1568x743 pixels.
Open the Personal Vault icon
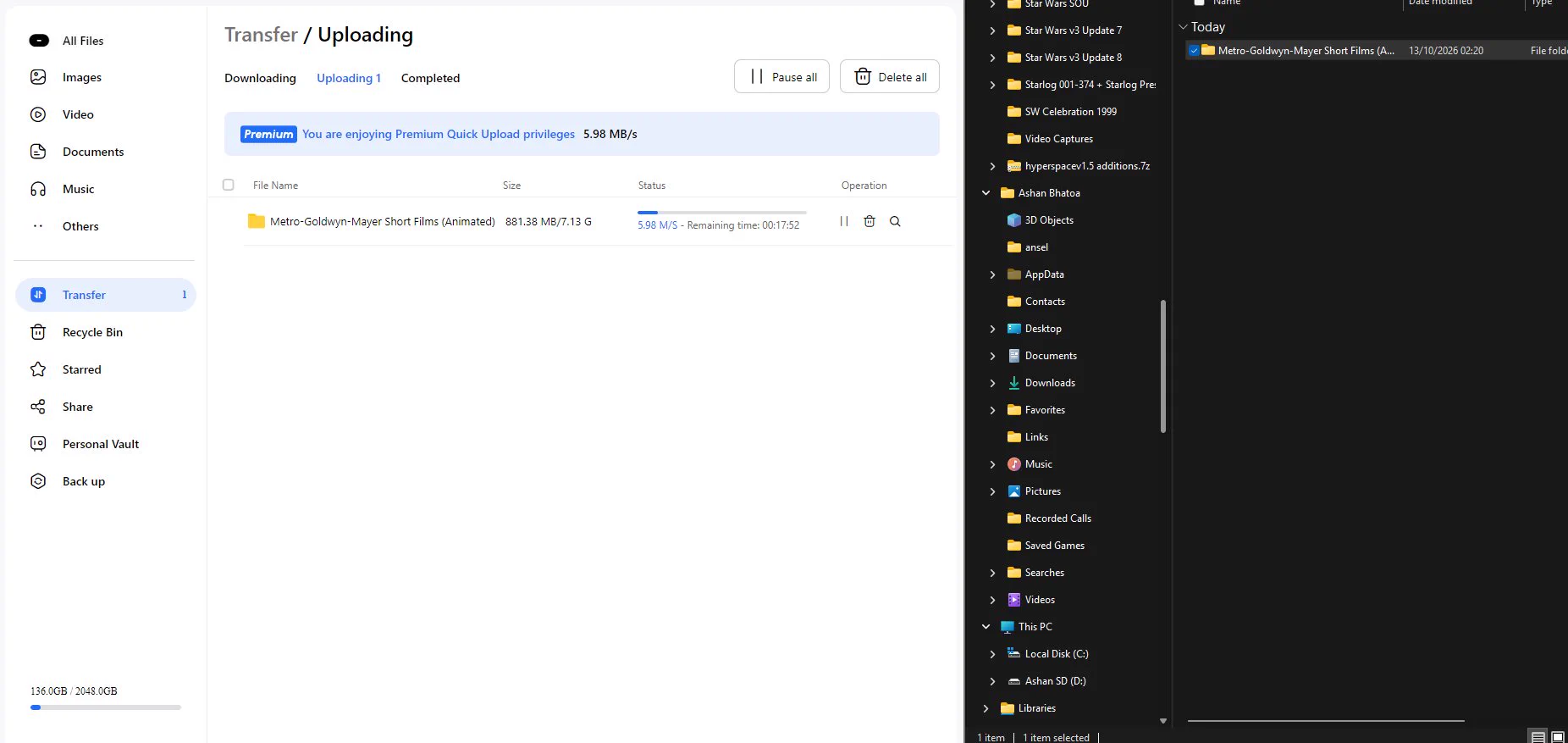38,444
